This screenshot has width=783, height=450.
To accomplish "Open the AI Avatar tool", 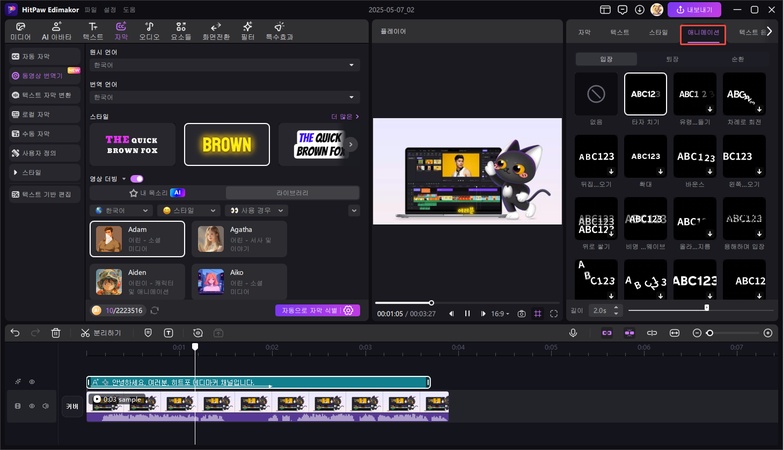I will (x=56, y=31).
